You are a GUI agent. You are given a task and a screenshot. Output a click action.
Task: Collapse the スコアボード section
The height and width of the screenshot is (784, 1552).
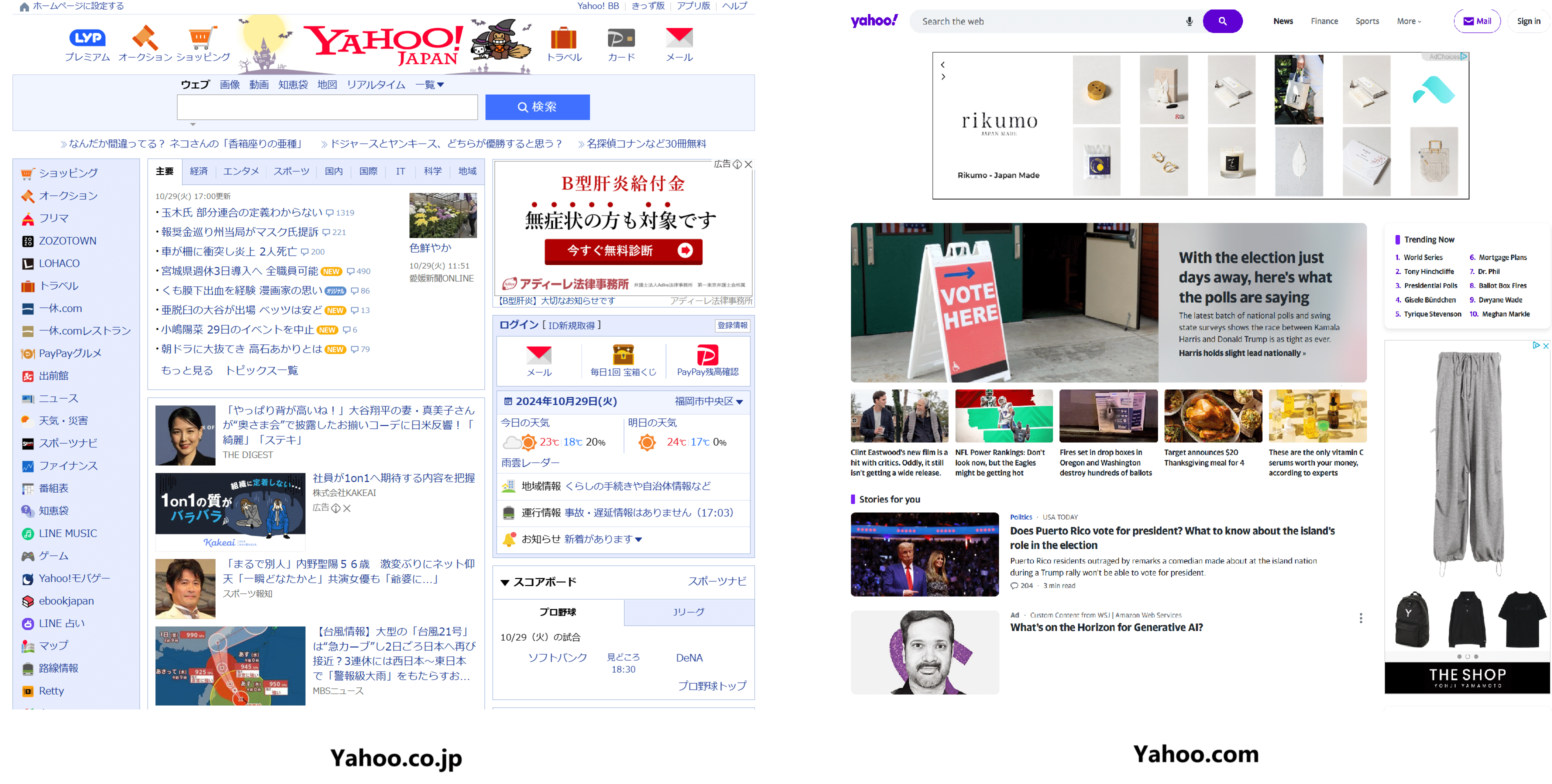(x=505, y=582)
